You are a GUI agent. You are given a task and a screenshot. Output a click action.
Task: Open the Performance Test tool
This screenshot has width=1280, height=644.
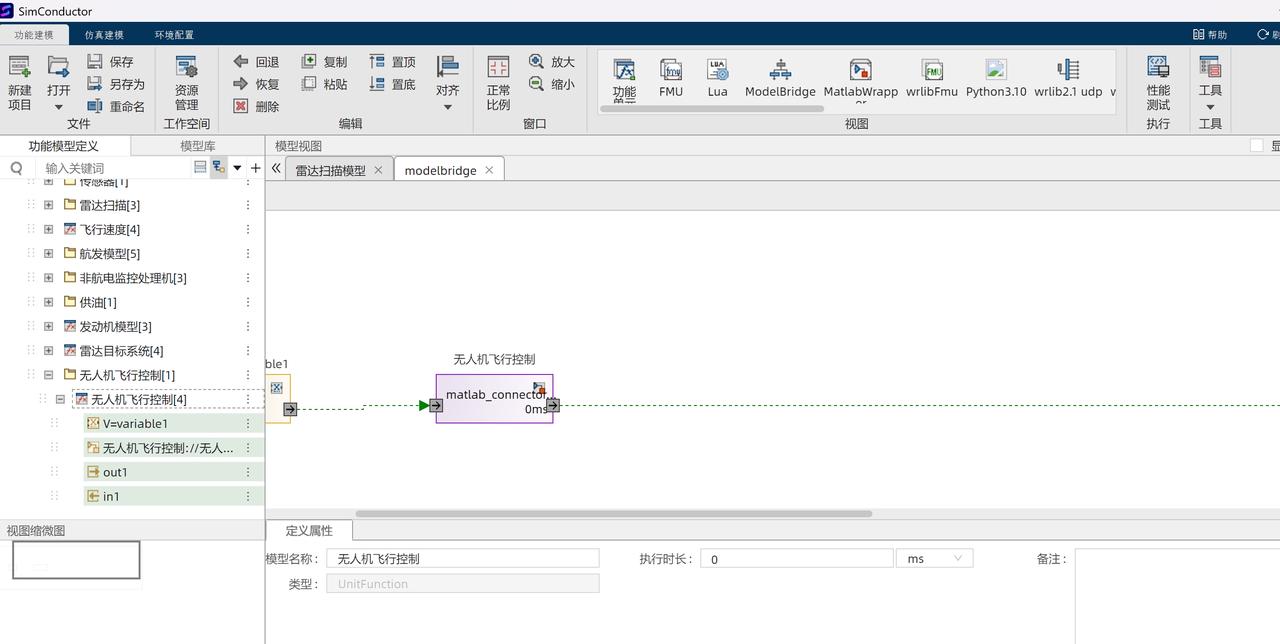1158,68
